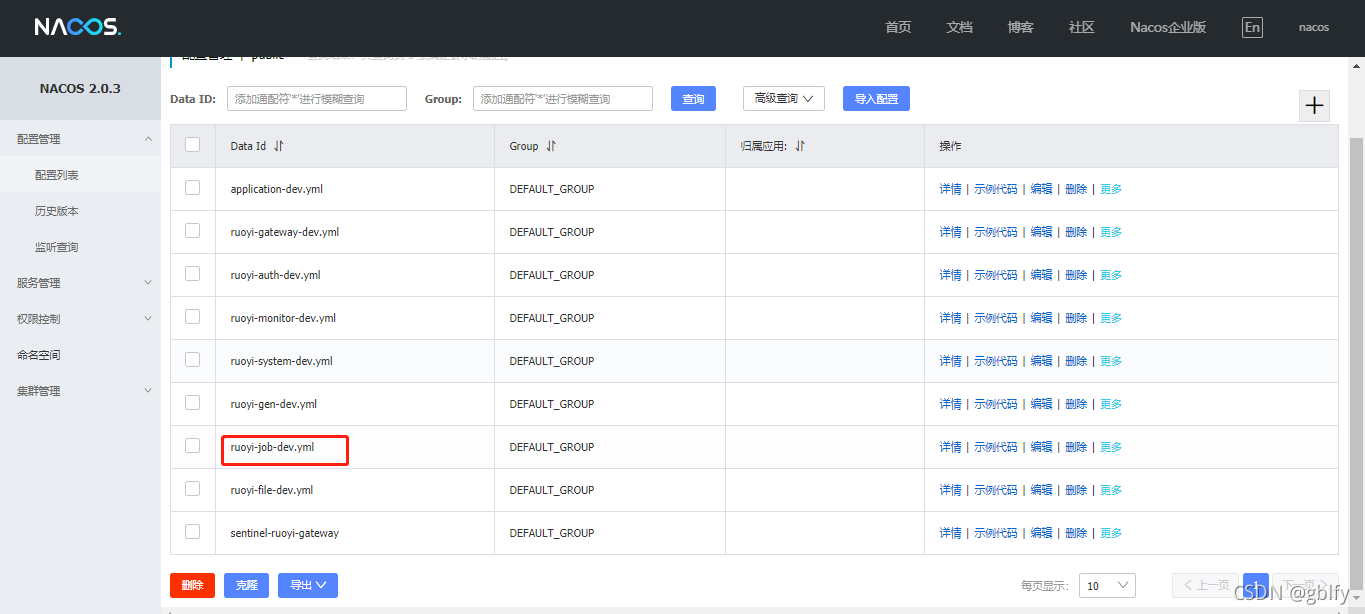This screenshot has height=614, width=1365.
Task: Sort by 归属应用 column arrows
Action: pos(800,146)
